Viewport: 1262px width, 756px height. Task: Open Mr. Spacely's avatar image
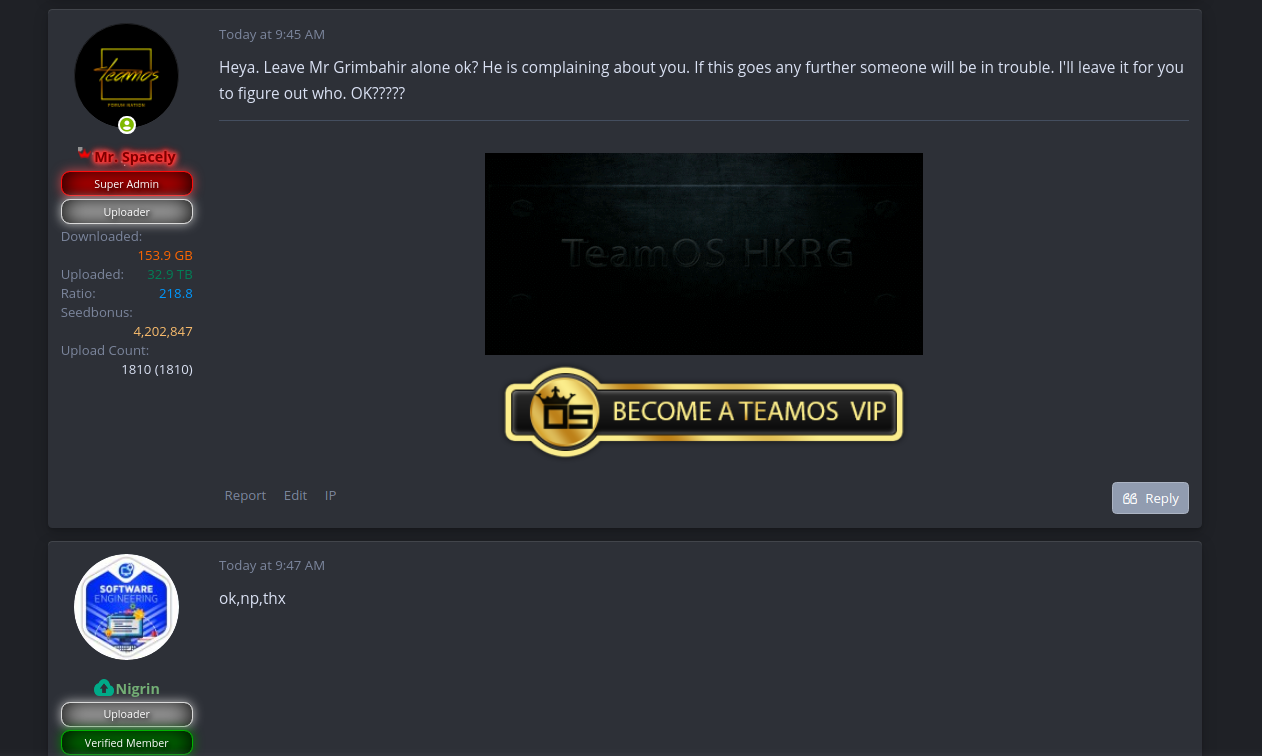(126, 76)
